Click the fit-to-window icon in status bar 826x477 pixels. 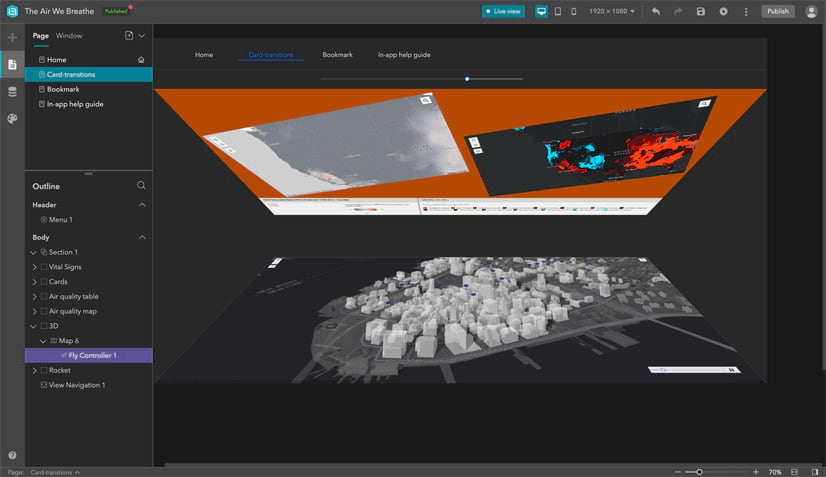tap(794, 472)
